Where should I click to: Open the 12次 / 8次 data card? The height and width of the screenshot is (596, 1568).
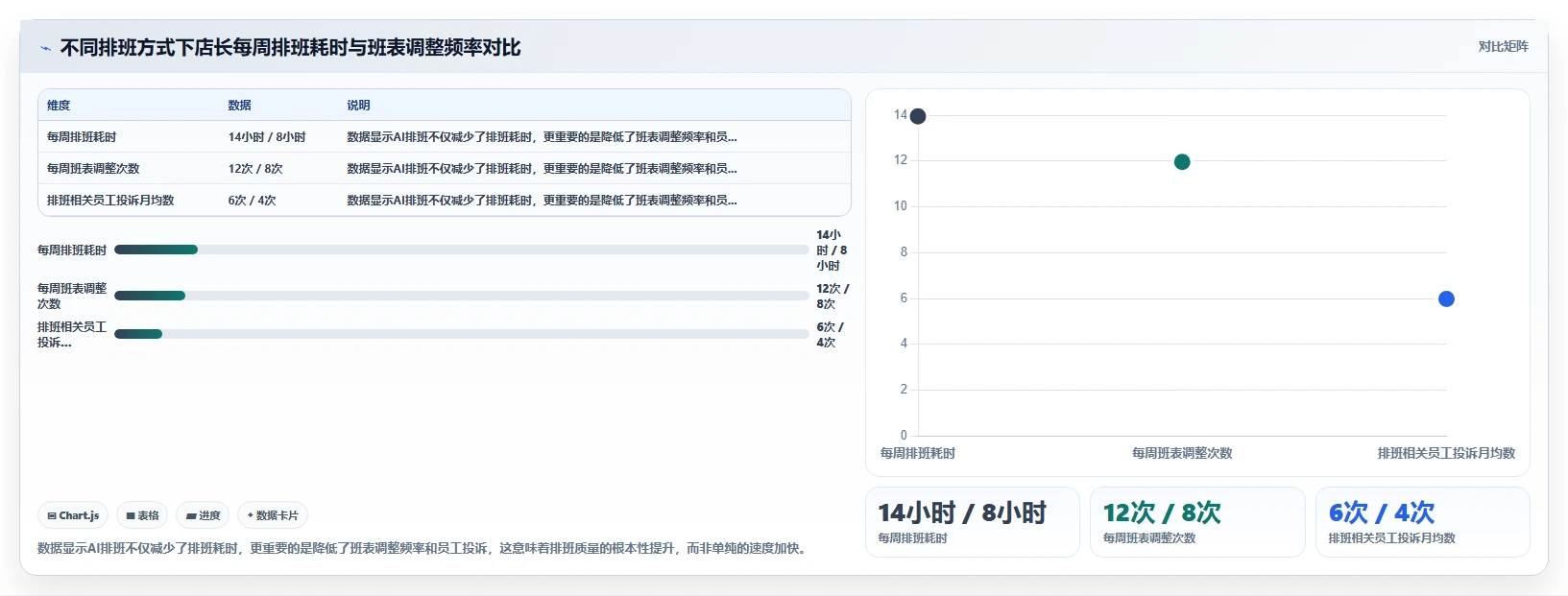point(1197,522)
